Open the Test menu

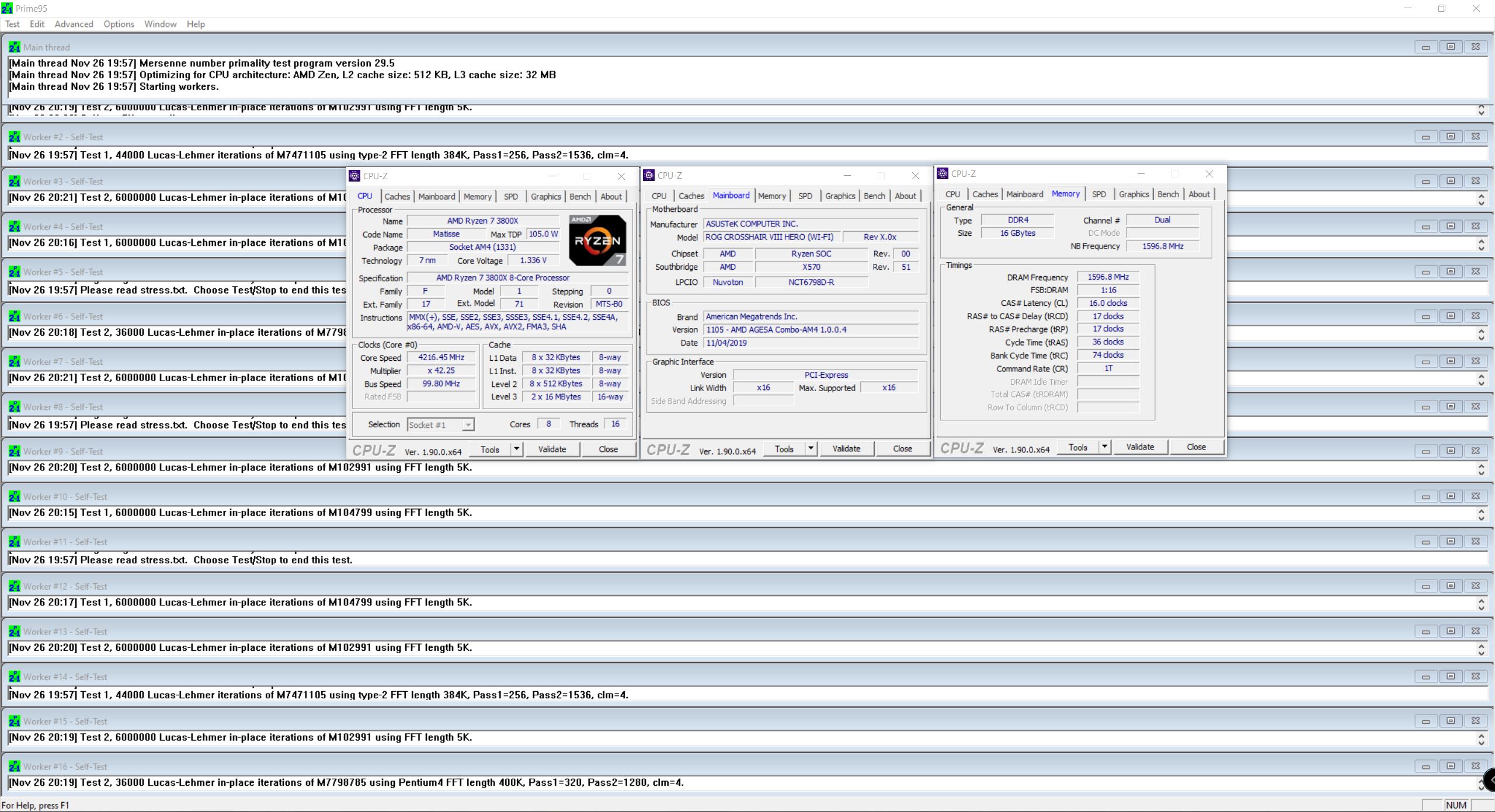[12, 24]
